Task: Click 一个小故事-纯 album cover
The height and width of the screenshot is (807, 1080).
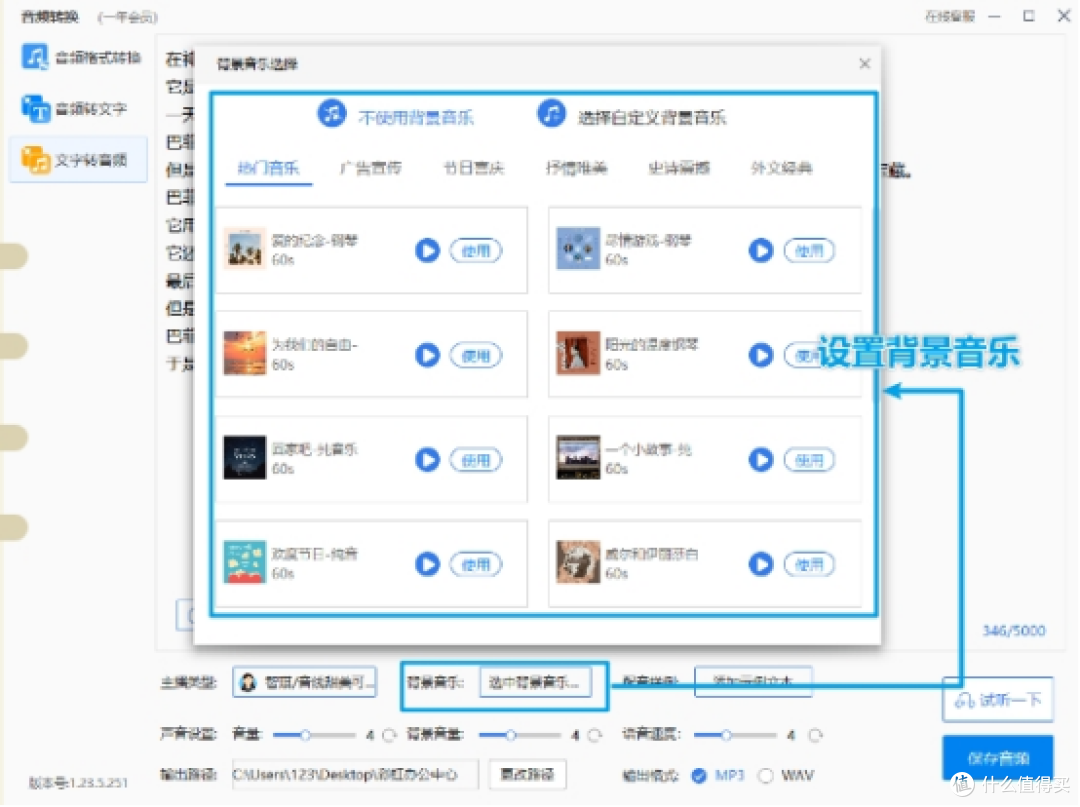Action: [x=578, y=457]
